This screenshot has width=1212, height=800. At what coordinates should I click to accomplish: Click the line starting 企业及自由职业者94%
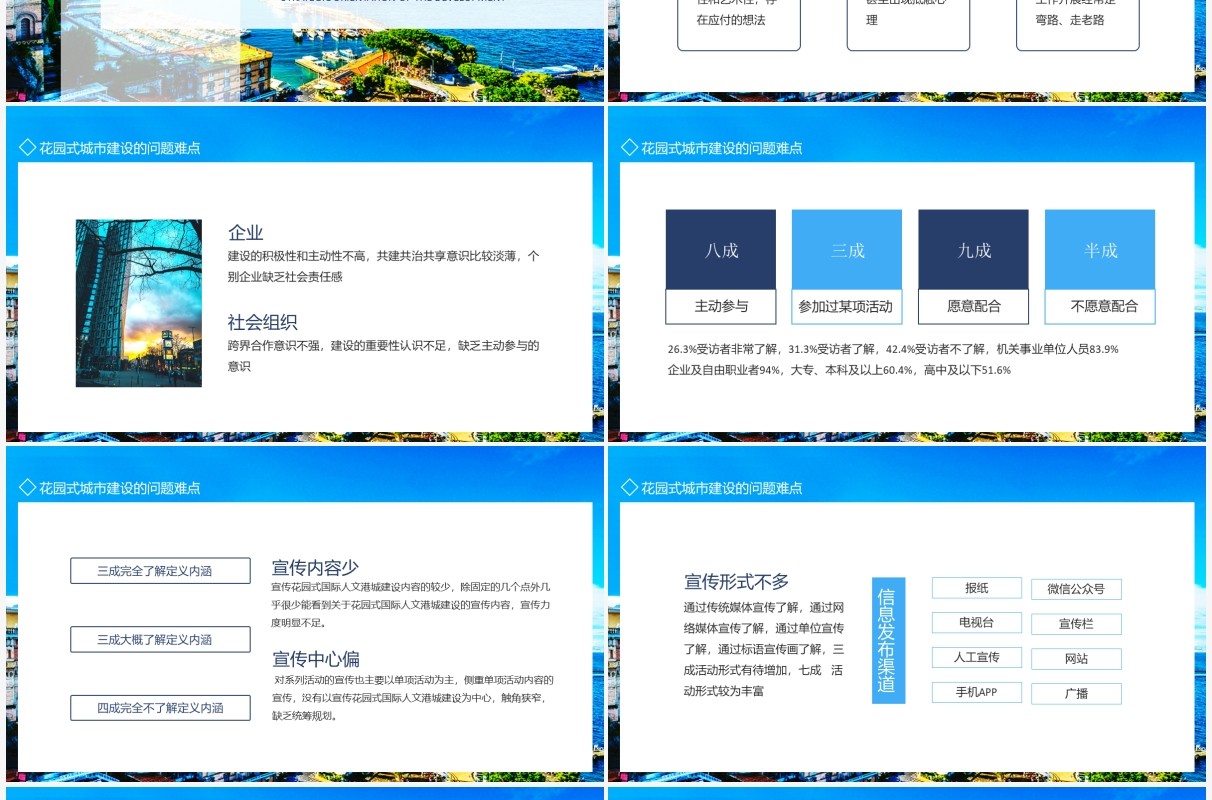coord(839,370)
